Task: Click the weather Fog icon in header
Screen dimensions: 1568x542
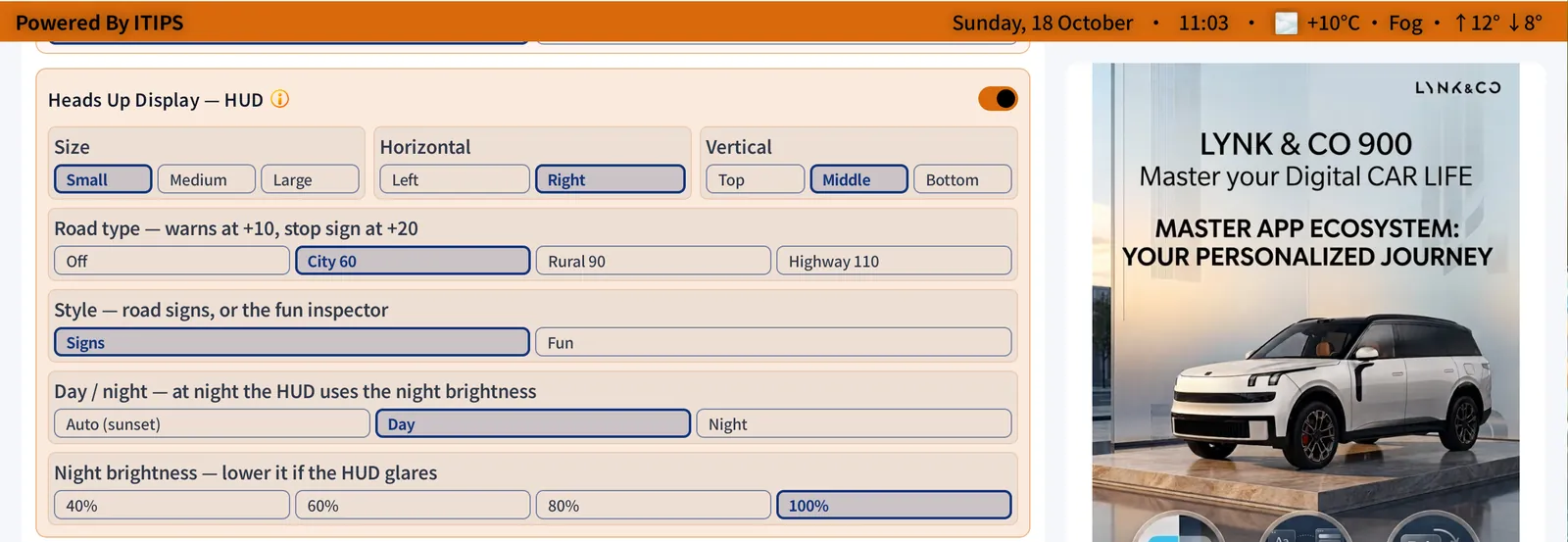Action: (1286, 23)
